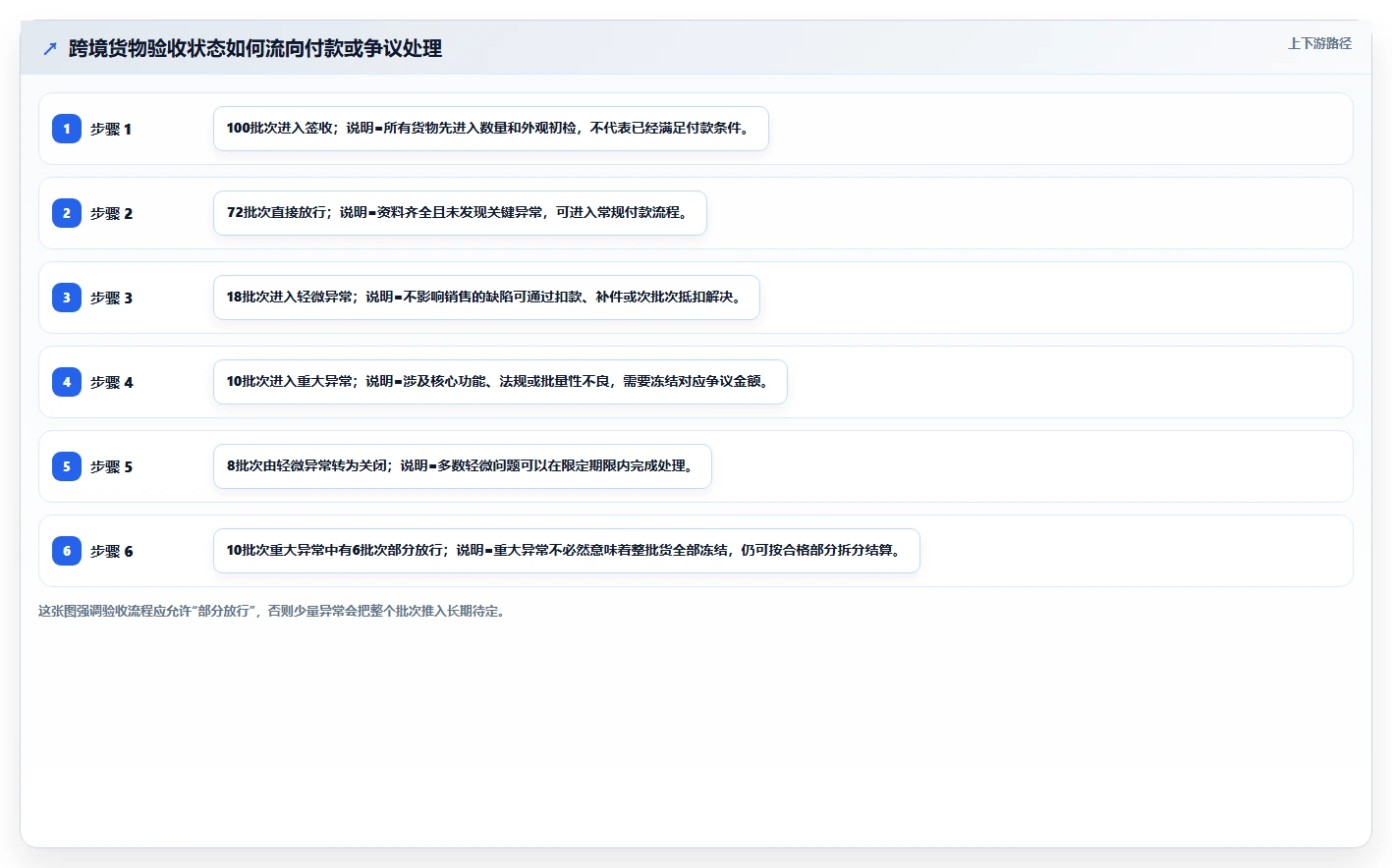
Task: Select the 步骤 4 label
Action: [x=111, y=382]
